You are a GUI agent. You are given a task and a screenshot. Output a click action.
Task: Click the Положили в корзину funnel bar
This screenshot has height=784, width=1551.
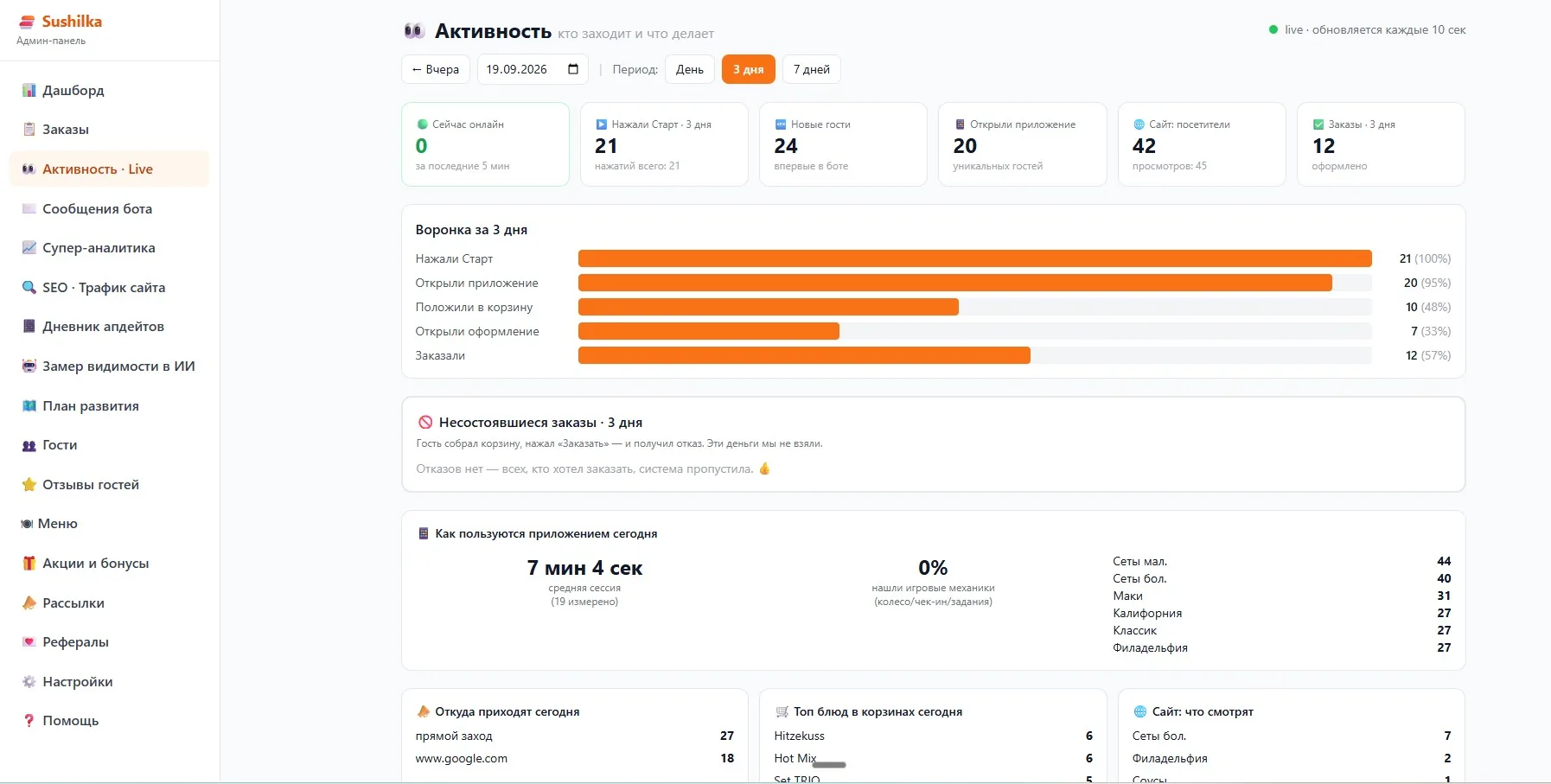pyautogui.click(x=769, y=307)
